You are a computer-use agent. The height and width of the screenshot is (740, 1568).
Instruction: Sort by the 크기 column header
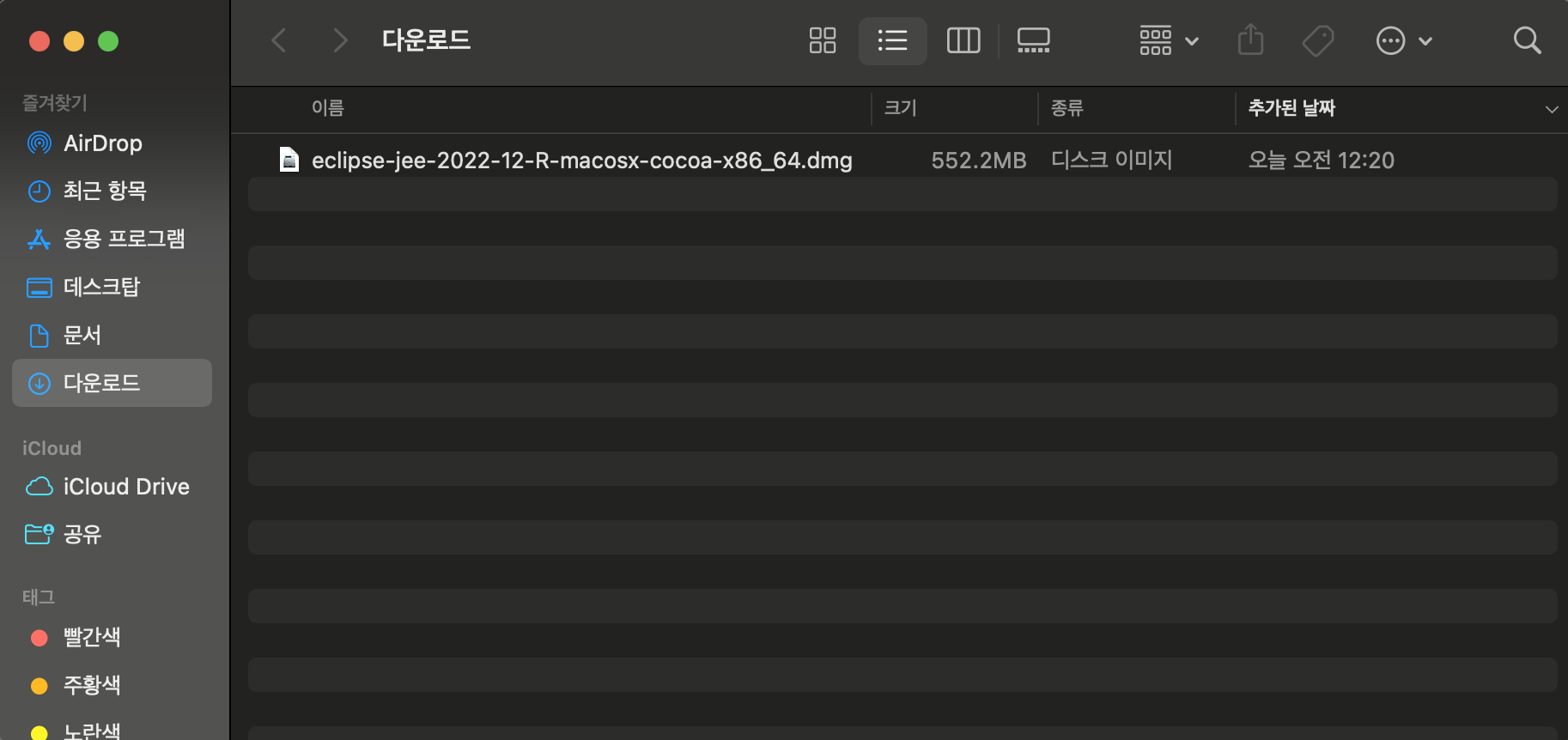click(x=901, y=108)
